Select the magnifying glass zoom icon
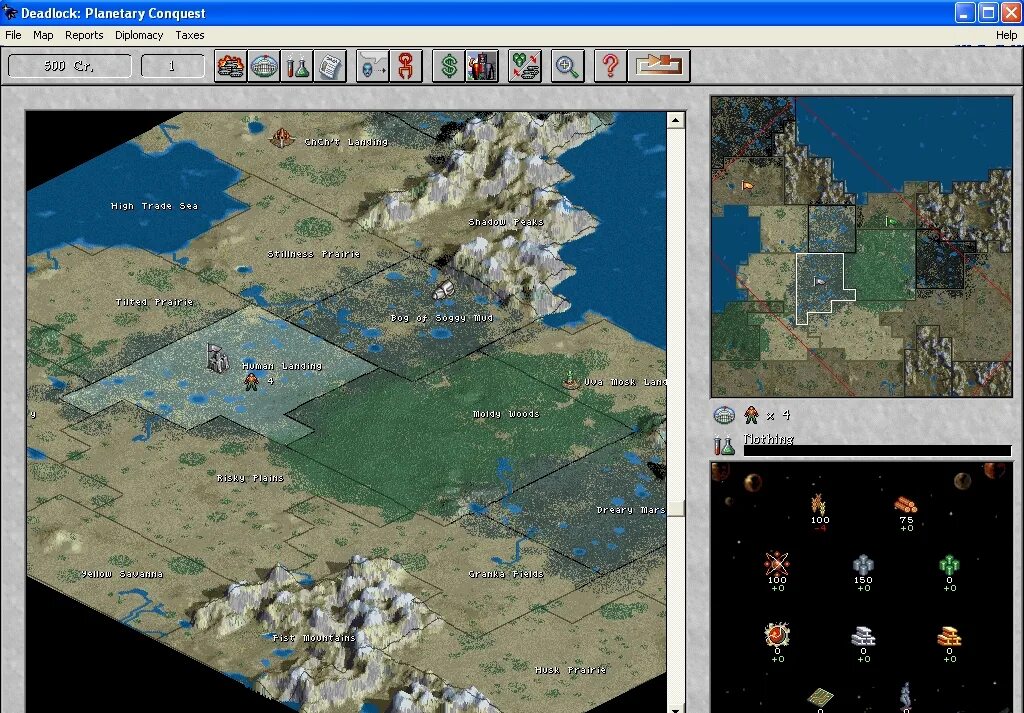 pyautogui.click(x=568, y=66)
